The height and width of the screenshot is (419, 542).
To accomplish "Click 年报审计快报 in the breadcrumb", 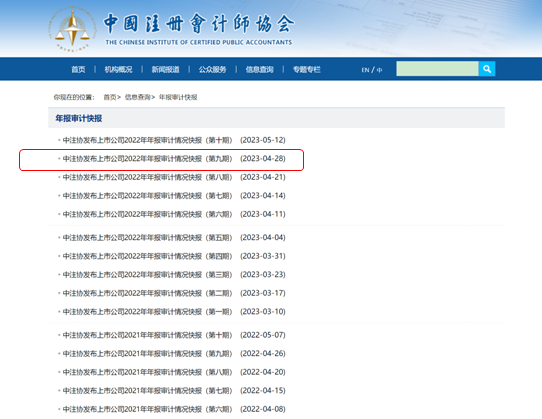I will (178, 97).
